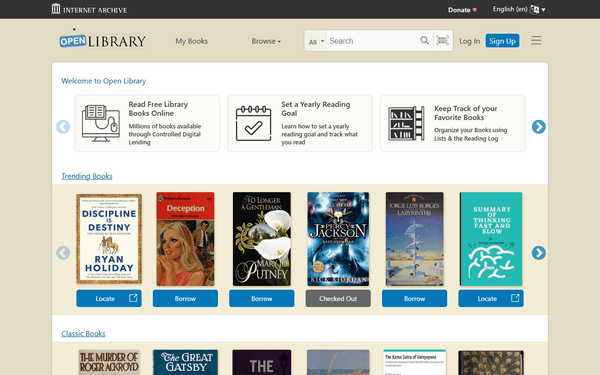Click the Donate heart link
The width and height of the screenshot is (600, 375).
462,10
